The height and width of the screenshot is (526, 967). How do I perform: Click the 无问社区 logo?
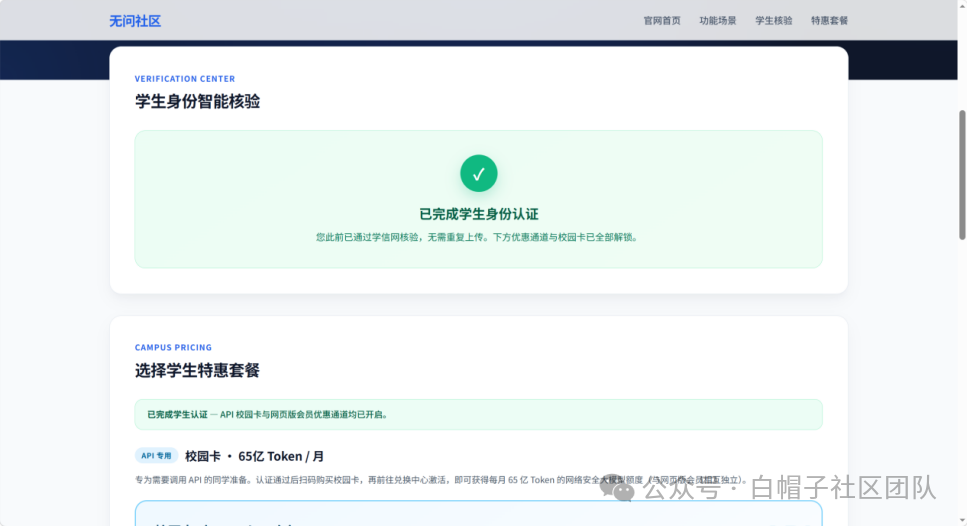point(135,21)
